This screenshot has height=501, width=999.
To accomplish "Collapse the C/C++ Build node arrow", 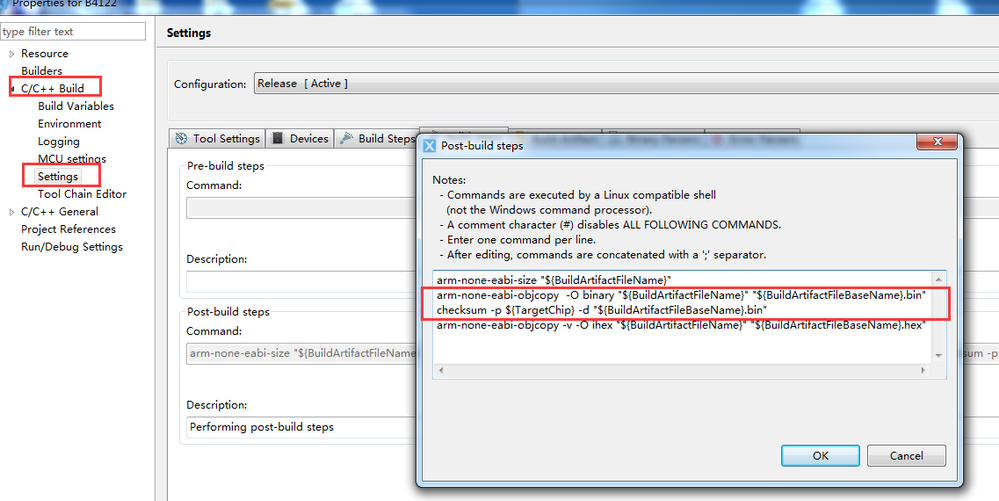I will click(12, 89).
